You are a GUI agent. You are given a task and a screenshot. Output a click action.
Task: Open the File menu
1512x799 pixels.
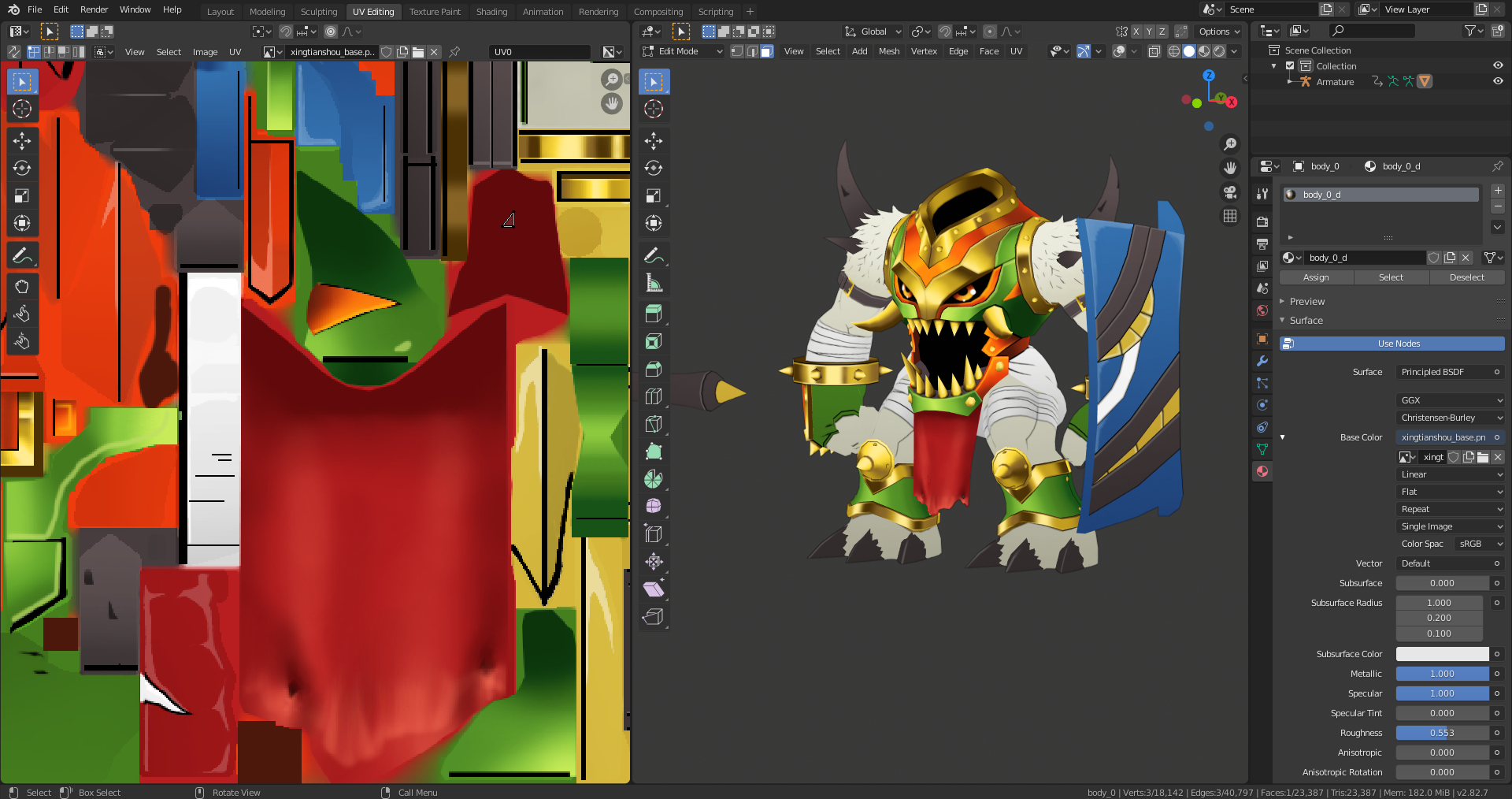[x=35, y=9]
